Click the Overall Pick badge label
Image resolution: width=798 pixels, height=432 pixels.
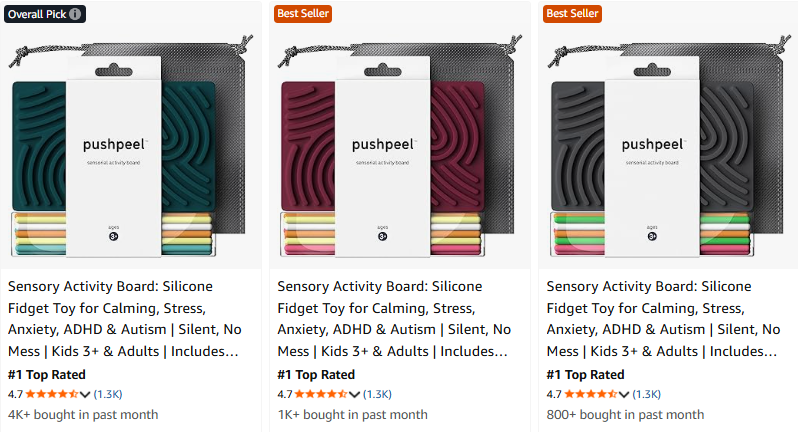pyautogui.click(x=36, y=13)
